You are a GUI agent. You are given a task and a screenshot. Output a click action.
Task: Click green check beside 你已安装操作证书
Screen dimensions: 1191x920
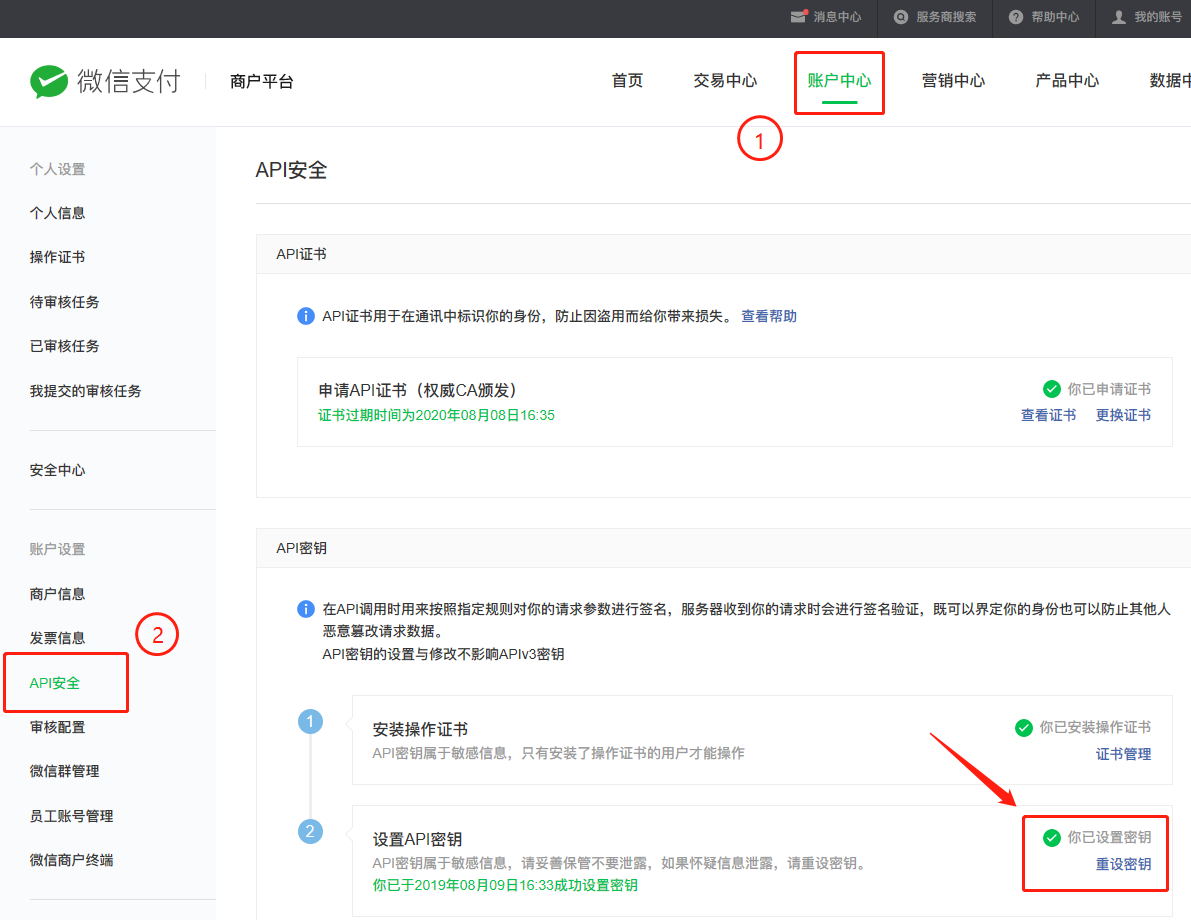click(1024, 727)
